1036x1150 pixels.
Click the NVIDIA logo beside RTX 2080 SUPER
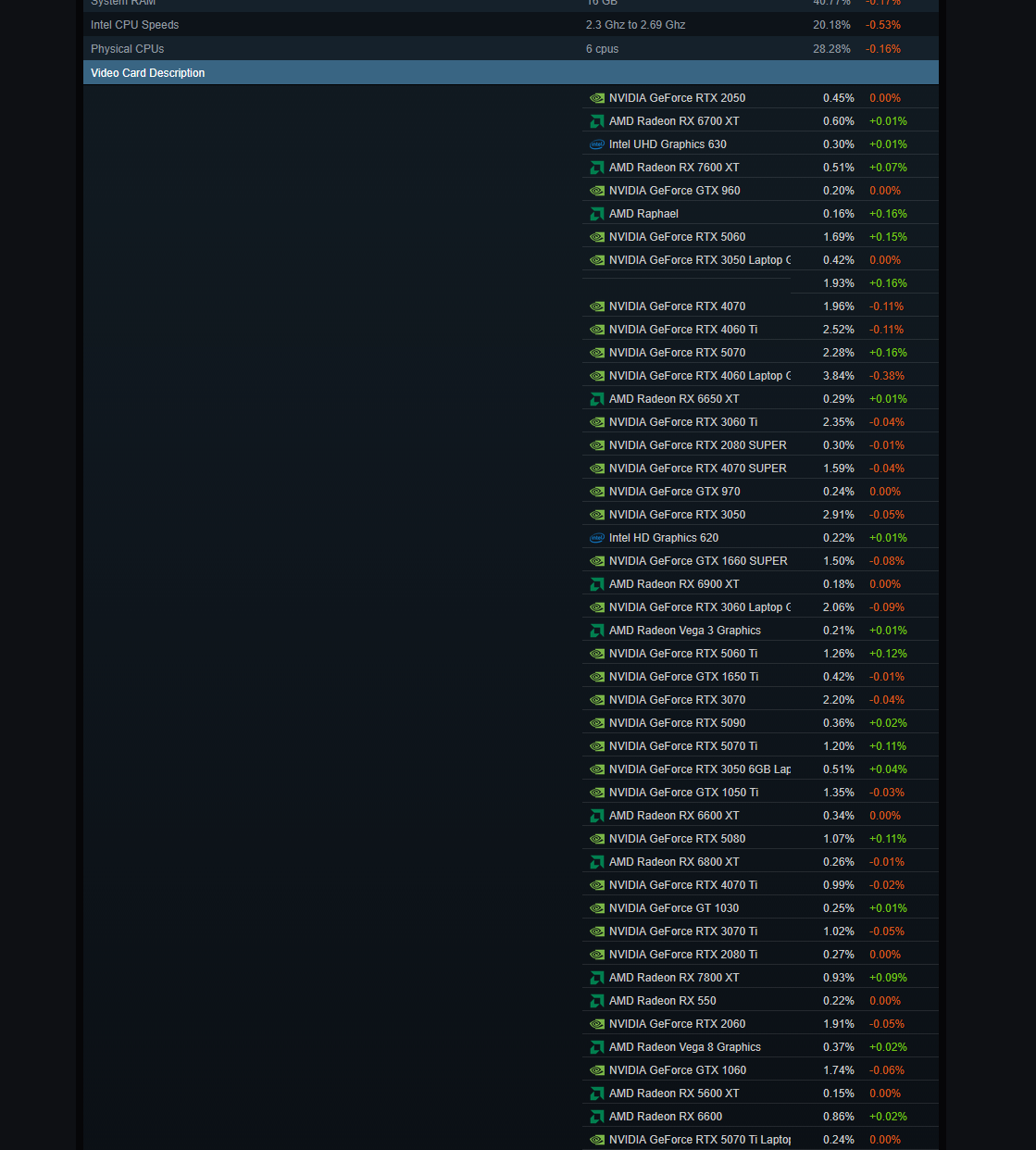click(597, 445)
